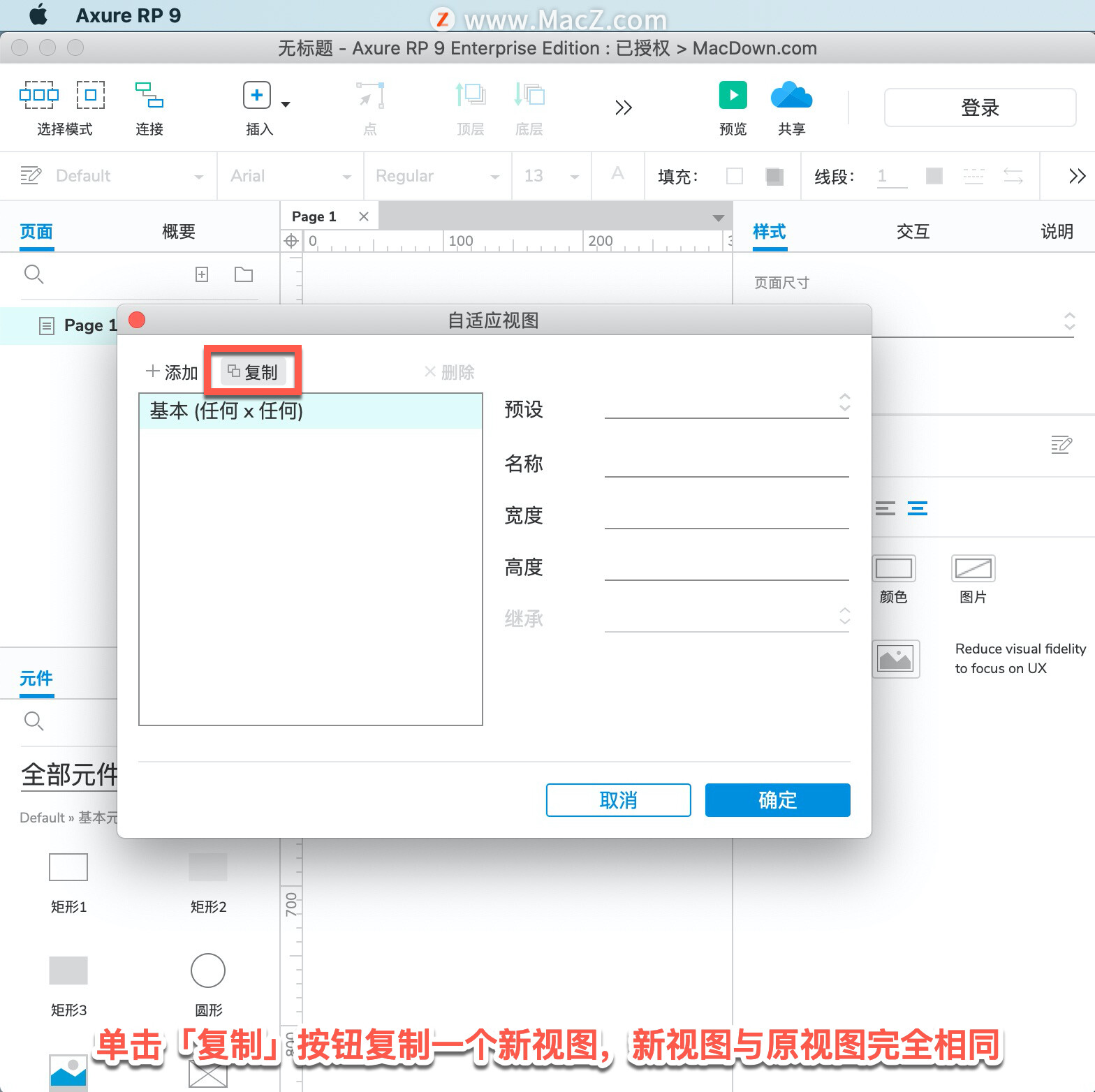The height and width of the screenshot is (1092, 1095).
Task: Open the canvas tab list dropdown
Action: pos(718,219)
